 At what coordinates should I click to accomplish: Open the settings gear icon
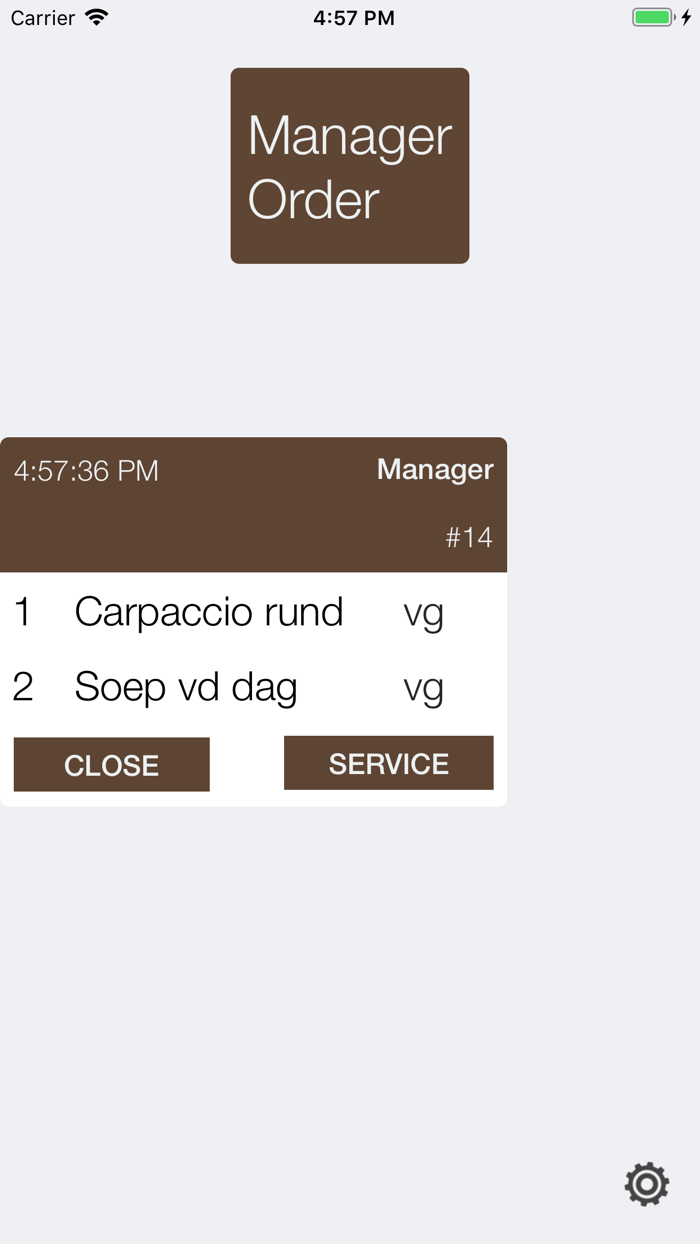(646, 1184)
